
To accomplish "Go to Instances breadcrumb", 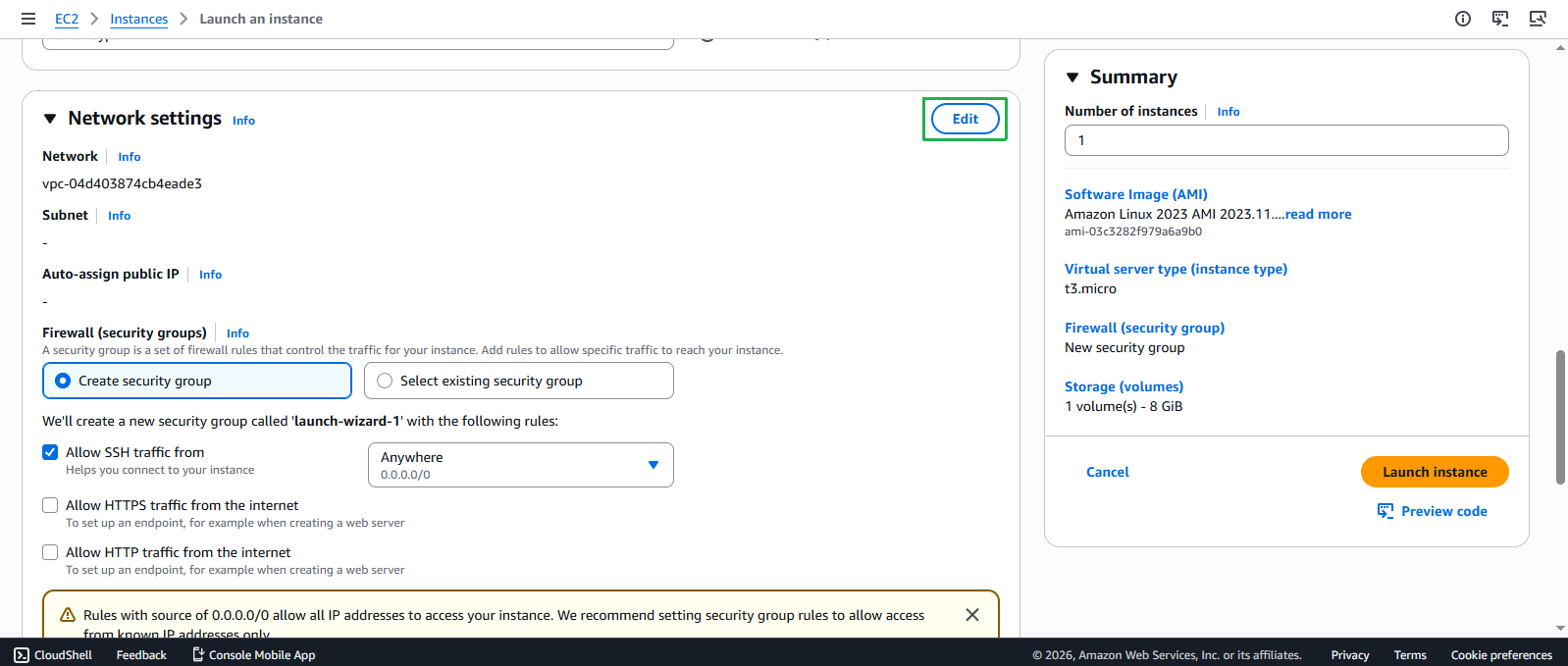I will [139, 19].
